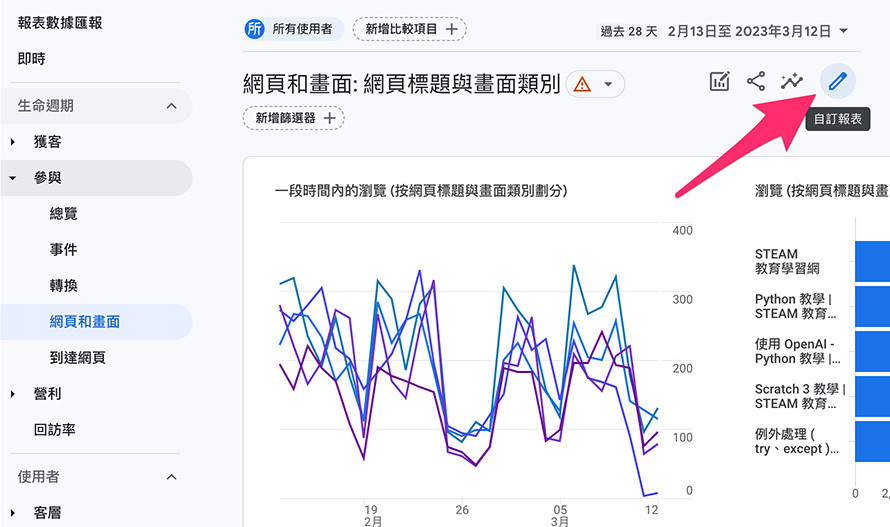The image size is (890, 527).
Task: Open 客層 in the sidebar
Action: point(47,513)
